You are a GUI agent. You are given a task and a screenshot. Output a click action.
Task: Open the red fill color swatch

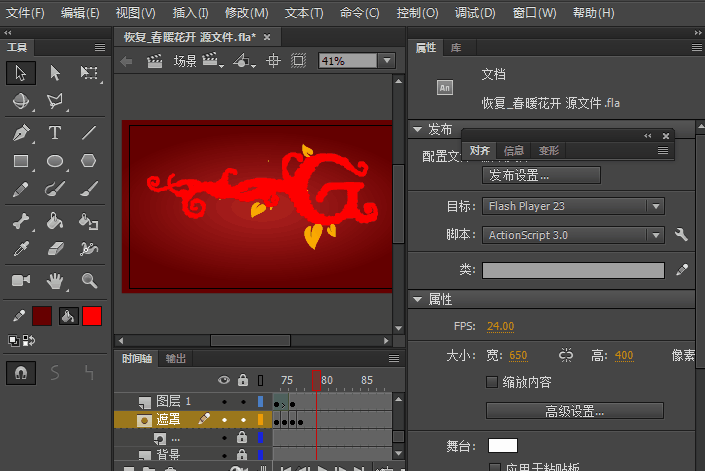click(x=92, y=316)
